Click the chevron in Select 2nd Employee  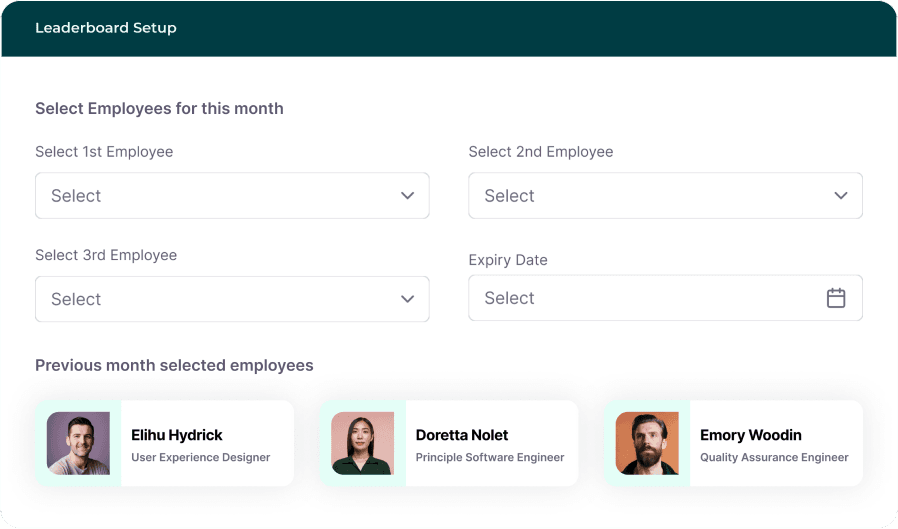[x=841, y=196]
